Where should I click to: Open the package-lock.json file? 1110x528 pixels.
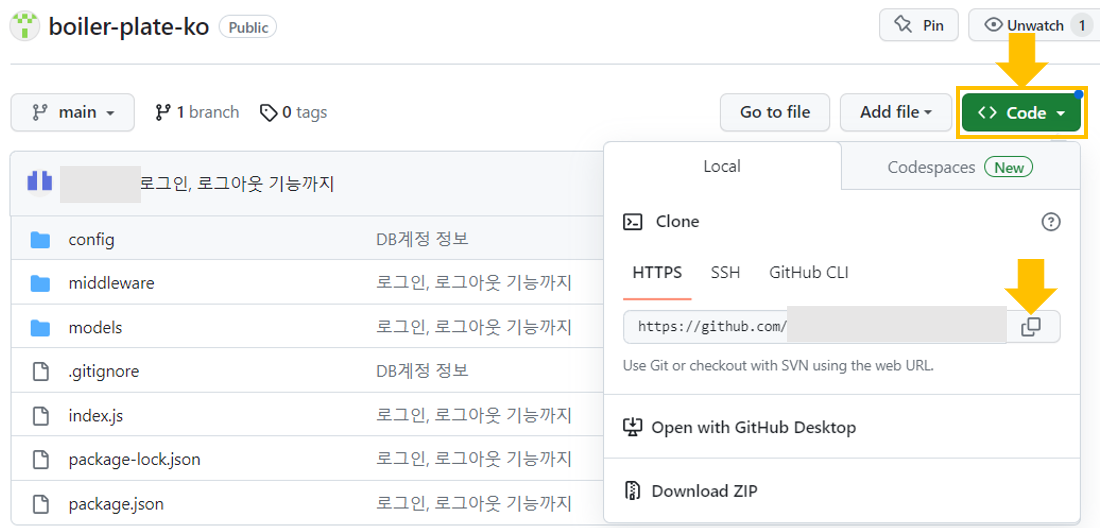135,459
